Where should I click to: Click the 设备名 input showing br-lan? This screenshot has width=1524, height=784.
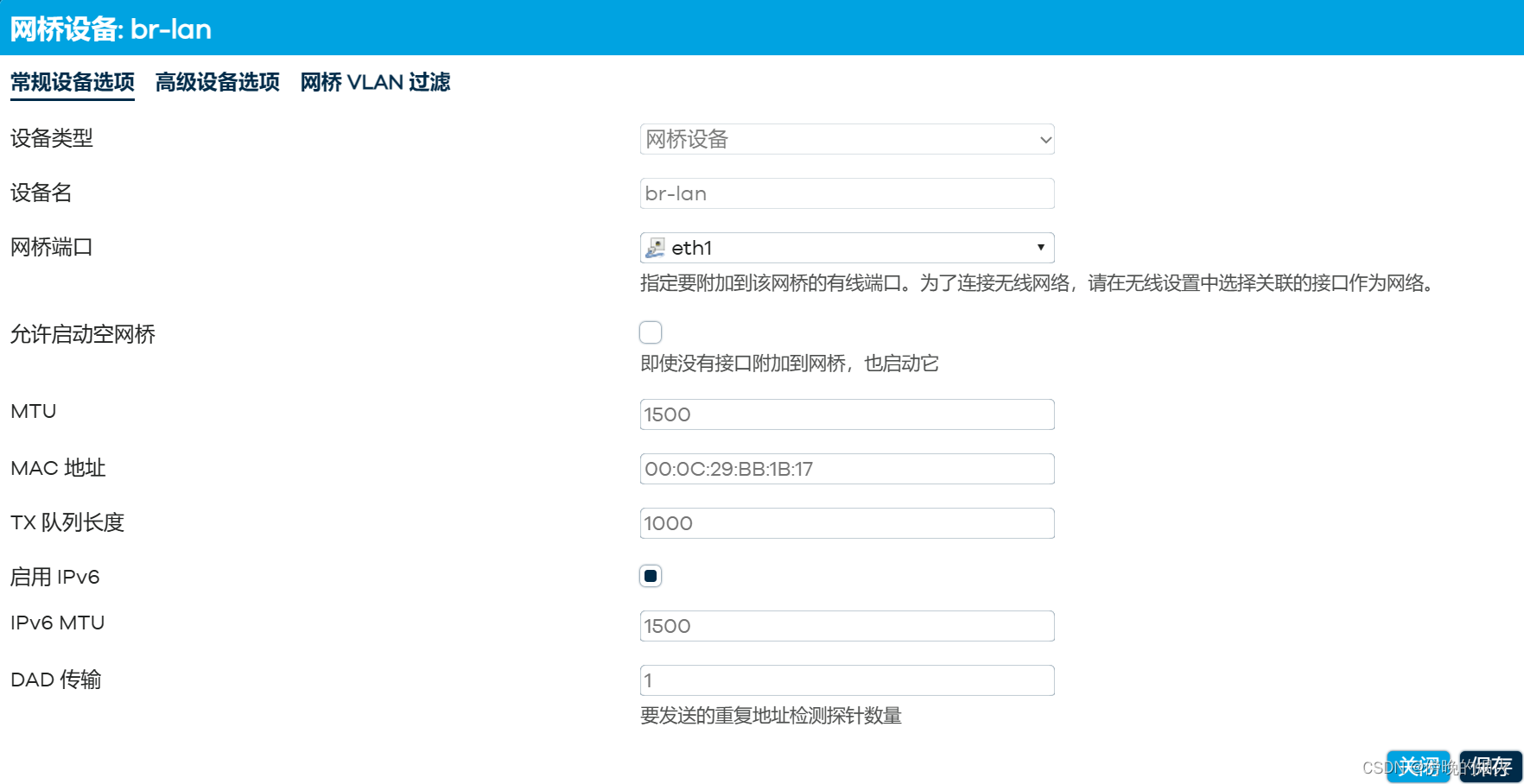click(x=846, y=193)
